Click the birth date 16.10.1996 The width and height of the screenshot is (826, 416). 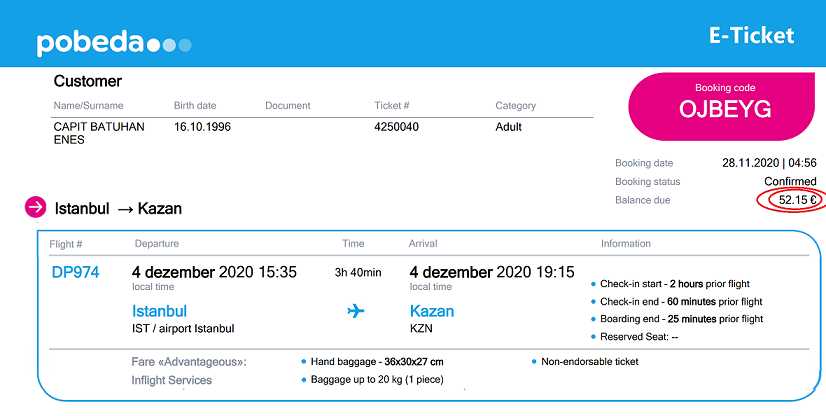(202, 127)
